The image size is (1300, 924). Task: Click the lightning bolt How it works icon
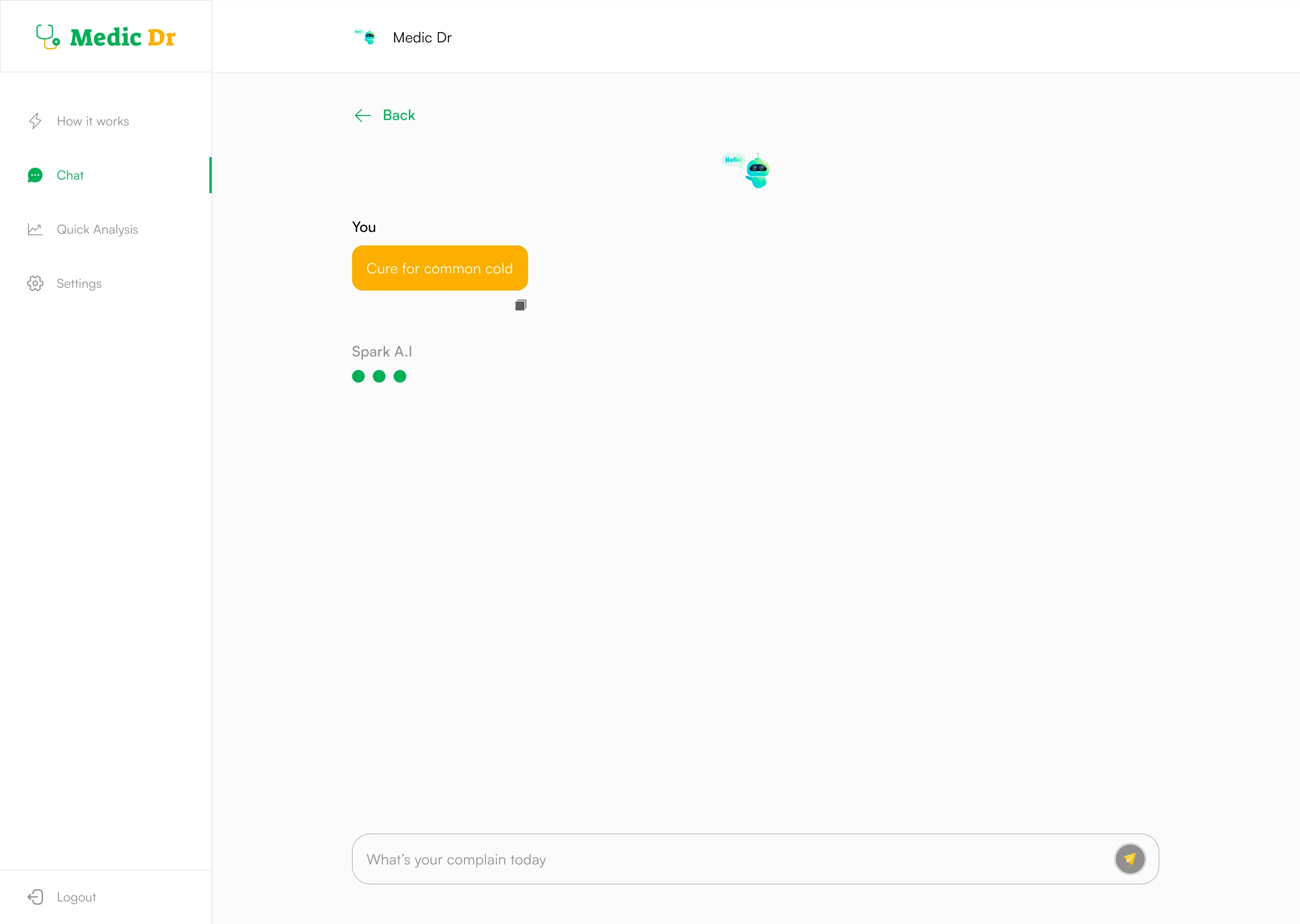[35, 121]
